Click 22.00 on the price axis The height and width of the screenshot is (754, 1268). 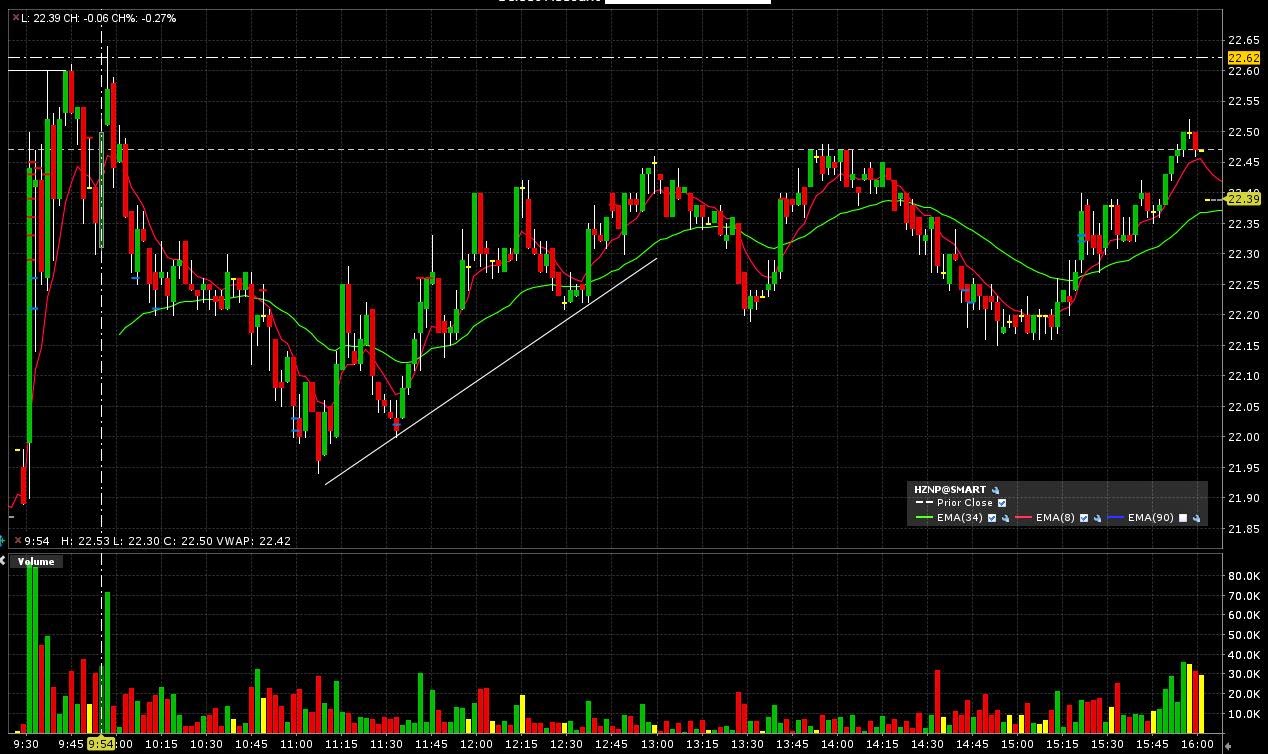click(x=1243, y=437)
